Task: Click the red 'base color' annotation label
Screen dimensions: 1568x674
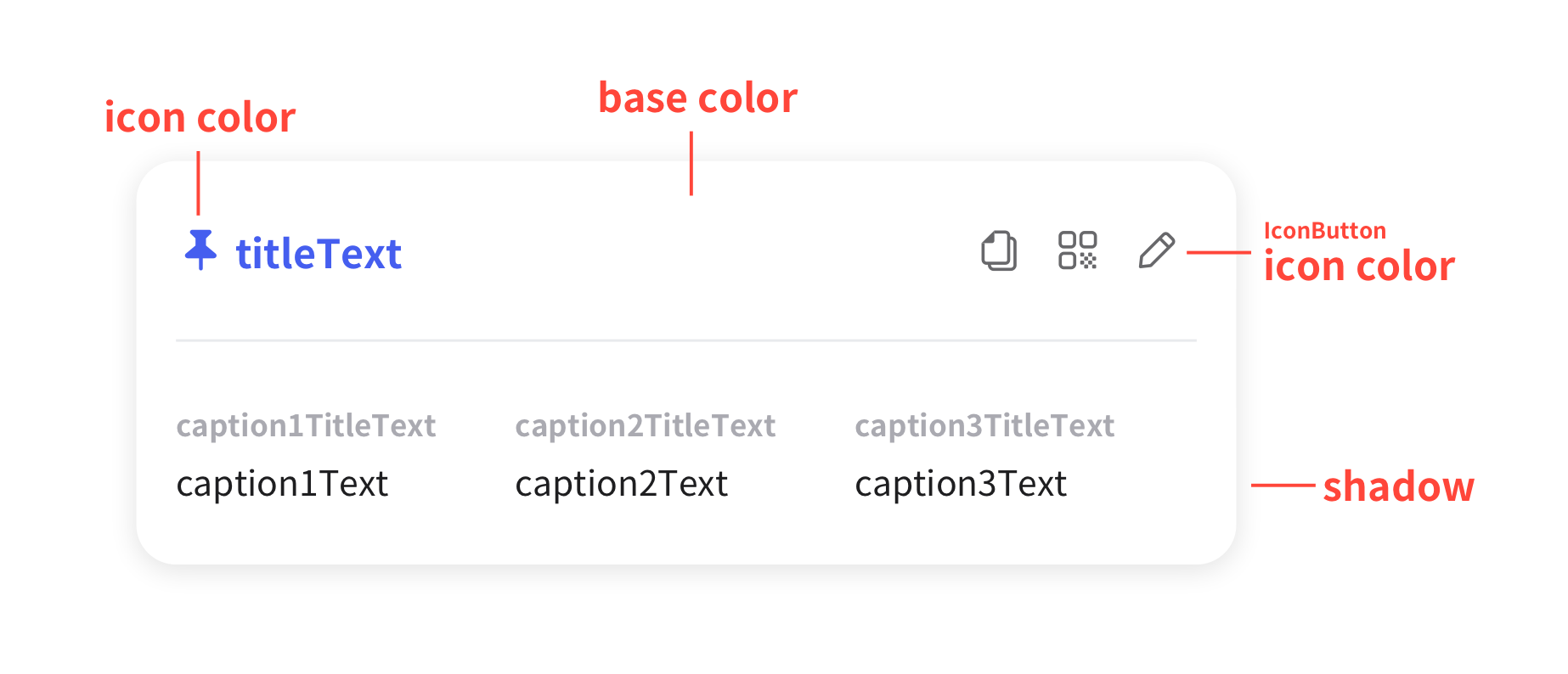Action: pyautogui.click(x=698, y=98)
